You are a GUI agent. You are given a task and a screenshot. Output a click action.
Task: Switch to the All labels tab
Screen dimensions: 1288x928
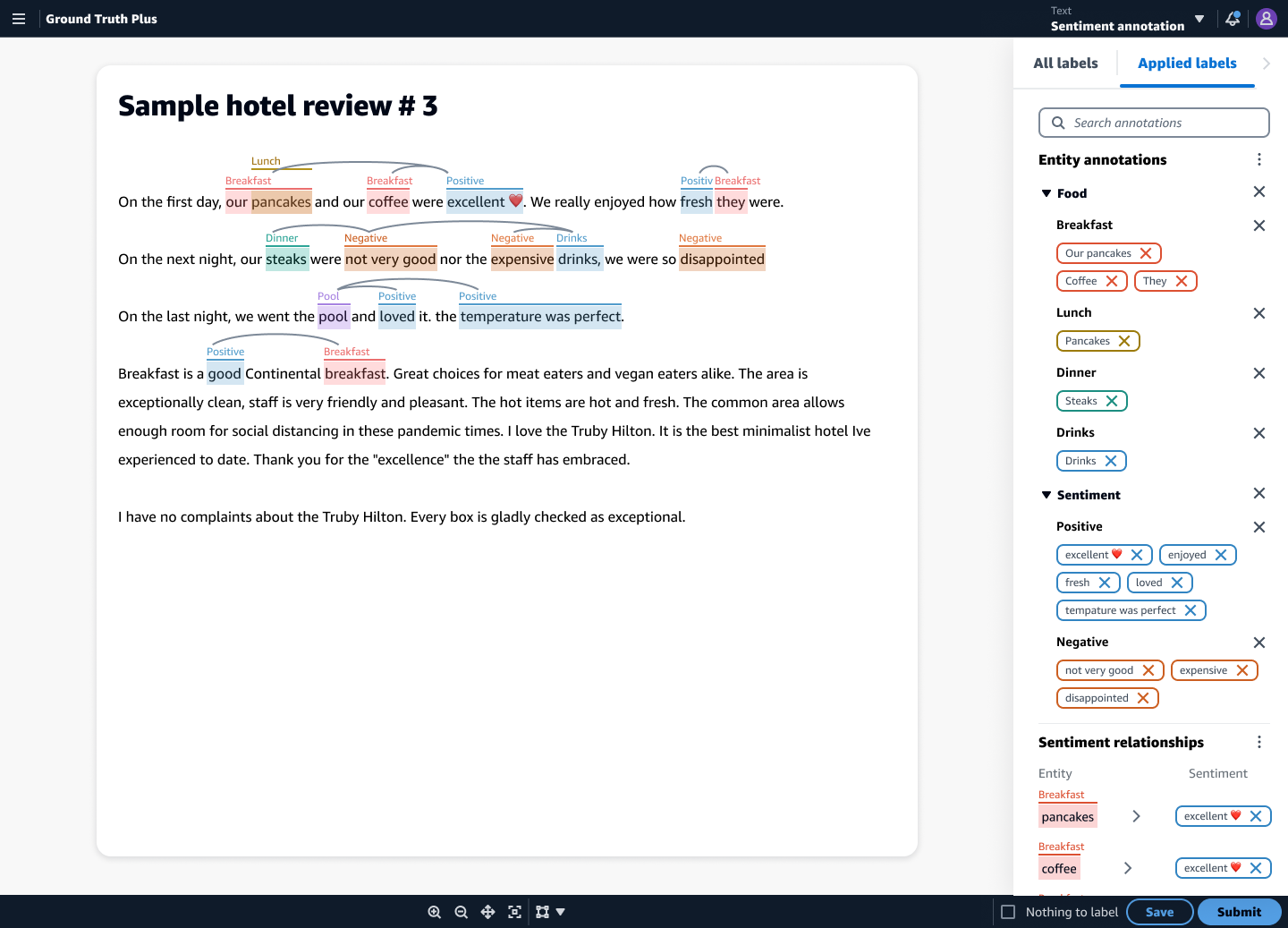tap(1065, 64)
